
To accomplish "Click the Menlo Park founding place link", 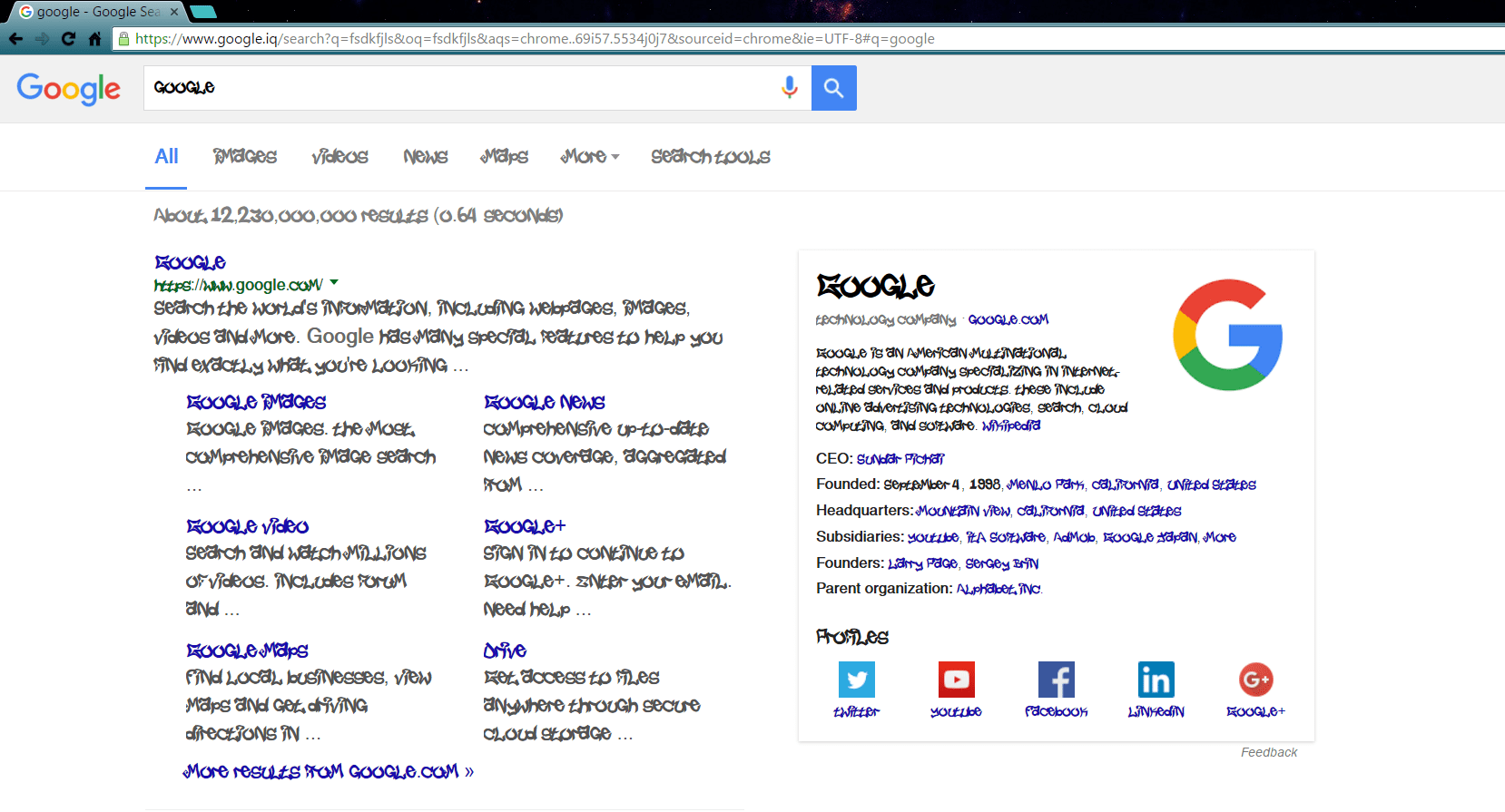I will click(1046, 484).
